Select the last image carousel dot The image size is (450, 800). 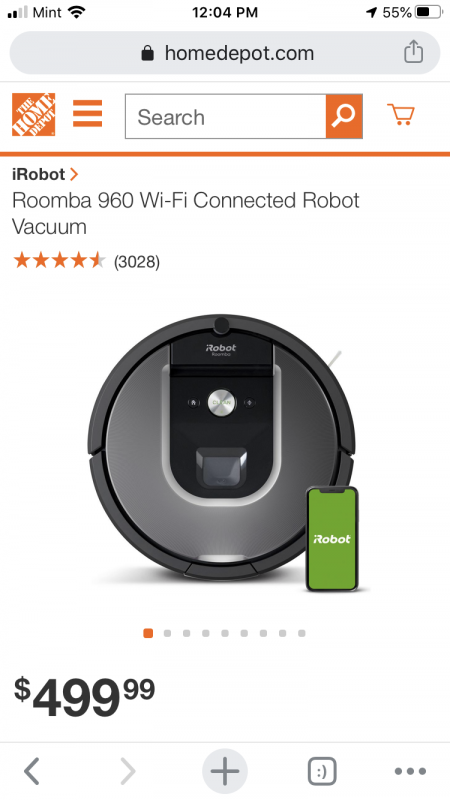pyautogui.click(x=302, y=633)
